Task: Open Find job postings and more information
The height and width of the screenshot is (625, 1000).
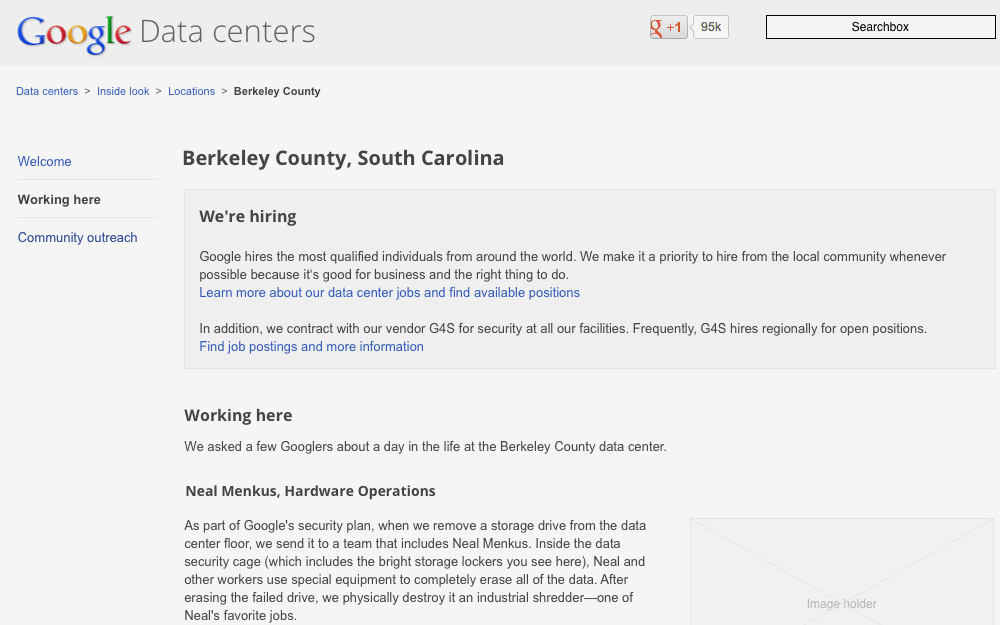Action: pos(311,347)
